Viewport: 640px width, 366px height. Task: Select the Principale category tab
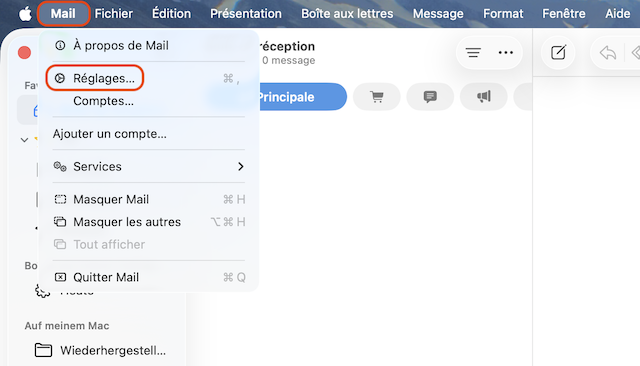coord(302,97)
